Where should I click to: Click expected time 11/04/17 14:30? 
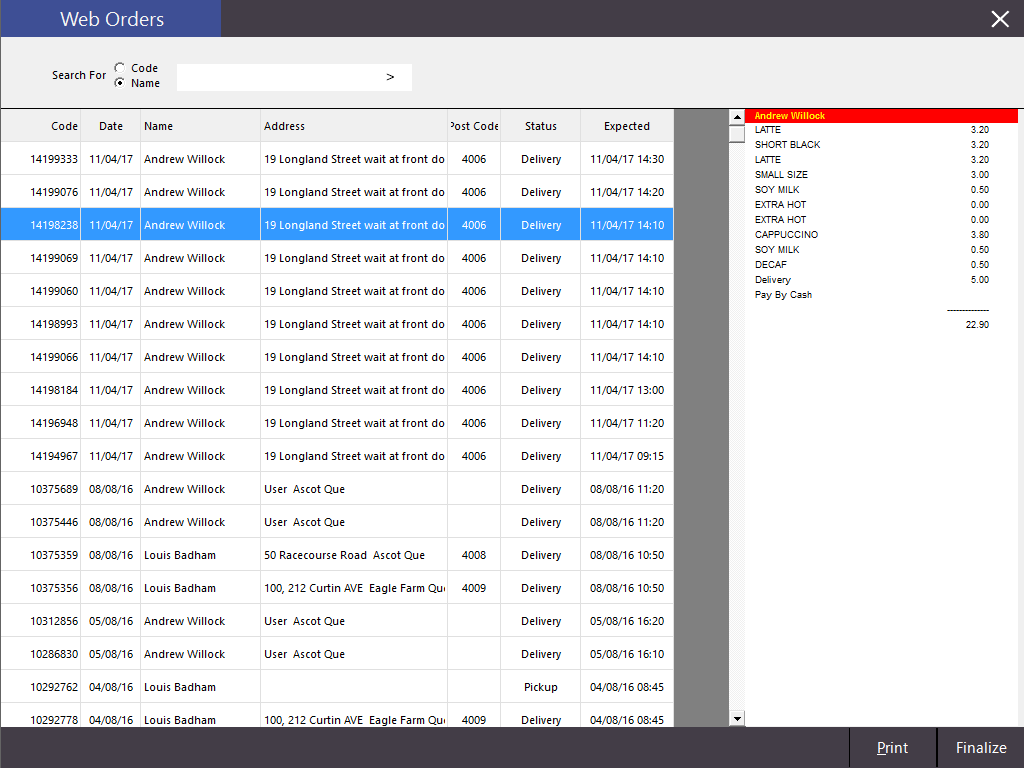point(627,159)
